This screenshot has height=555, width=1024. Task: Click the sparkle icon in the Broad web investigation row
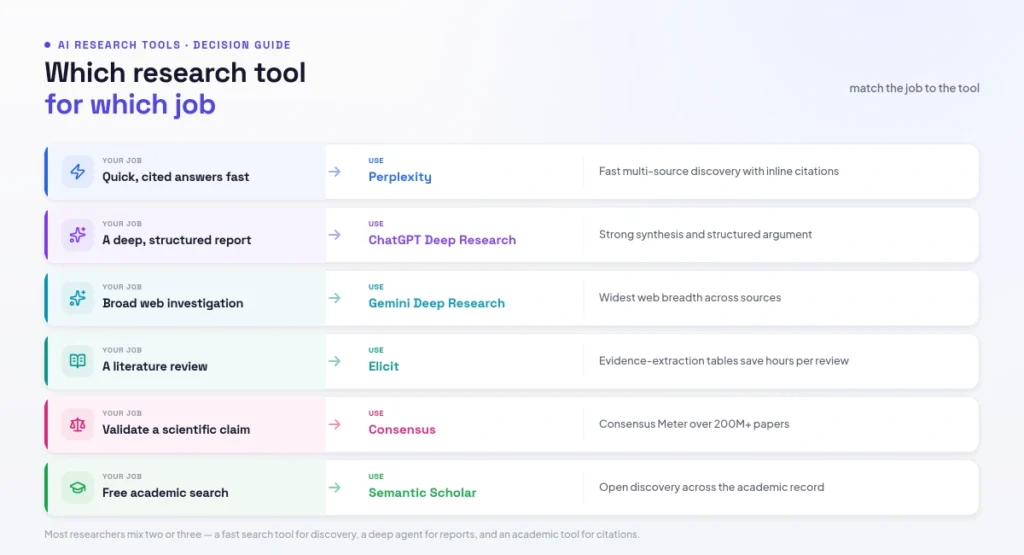pyautogui.click(x=78, y=298)
